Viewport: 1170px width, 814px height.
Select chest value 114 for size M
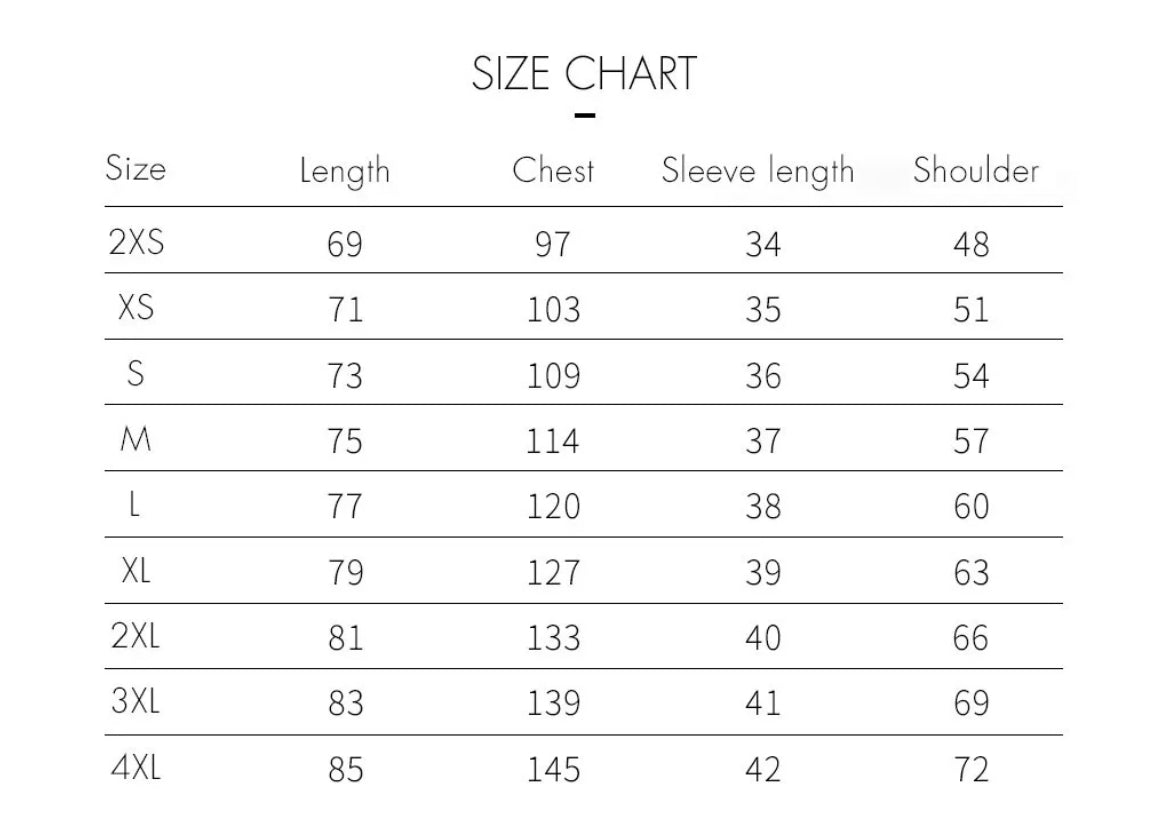tap(553, 441)
